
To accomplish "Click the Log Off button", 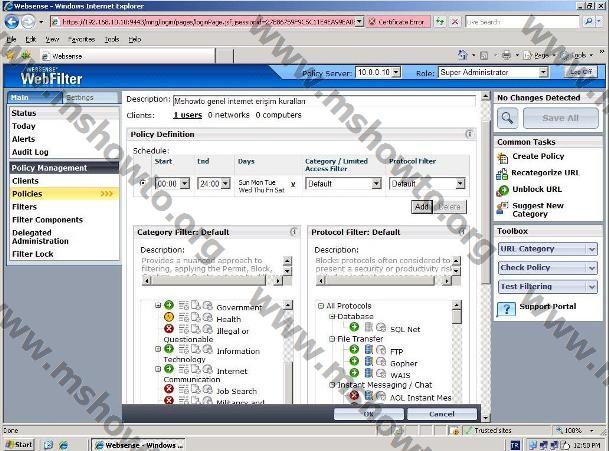I will tap(581, 72).
